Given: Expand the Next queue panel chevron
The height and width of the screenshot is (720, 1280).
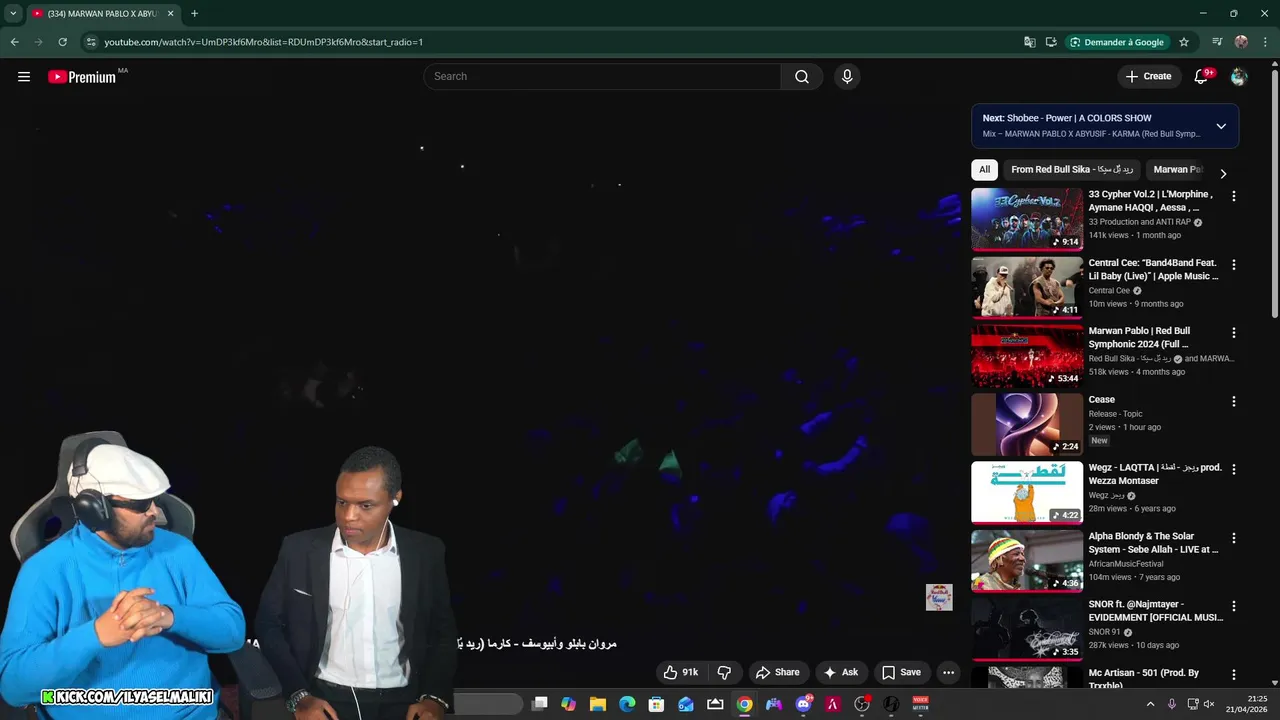Looking at the screenshot, I should pyautogui.click(x=1221, y=126).
